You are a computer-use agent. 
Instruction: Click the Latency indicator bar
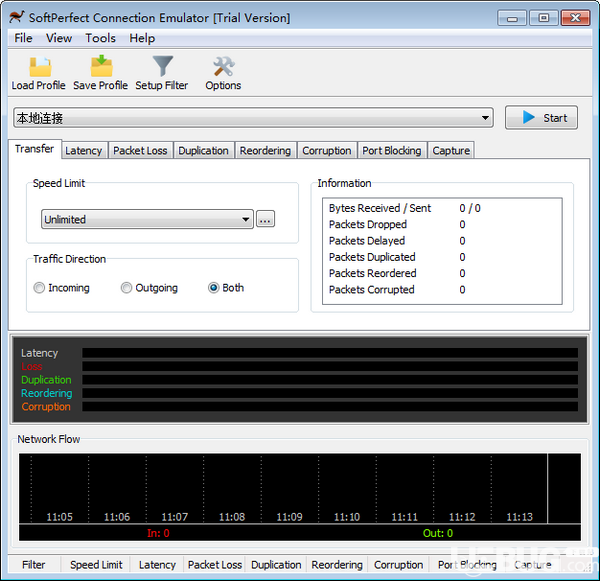point(330,353)
